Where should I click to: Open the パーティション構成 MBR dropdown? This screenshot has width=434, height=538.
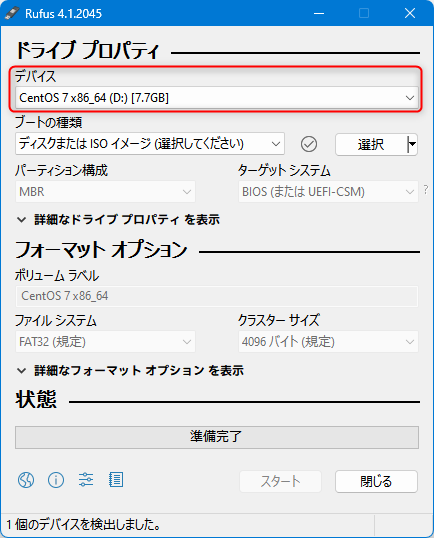point(105,191)
